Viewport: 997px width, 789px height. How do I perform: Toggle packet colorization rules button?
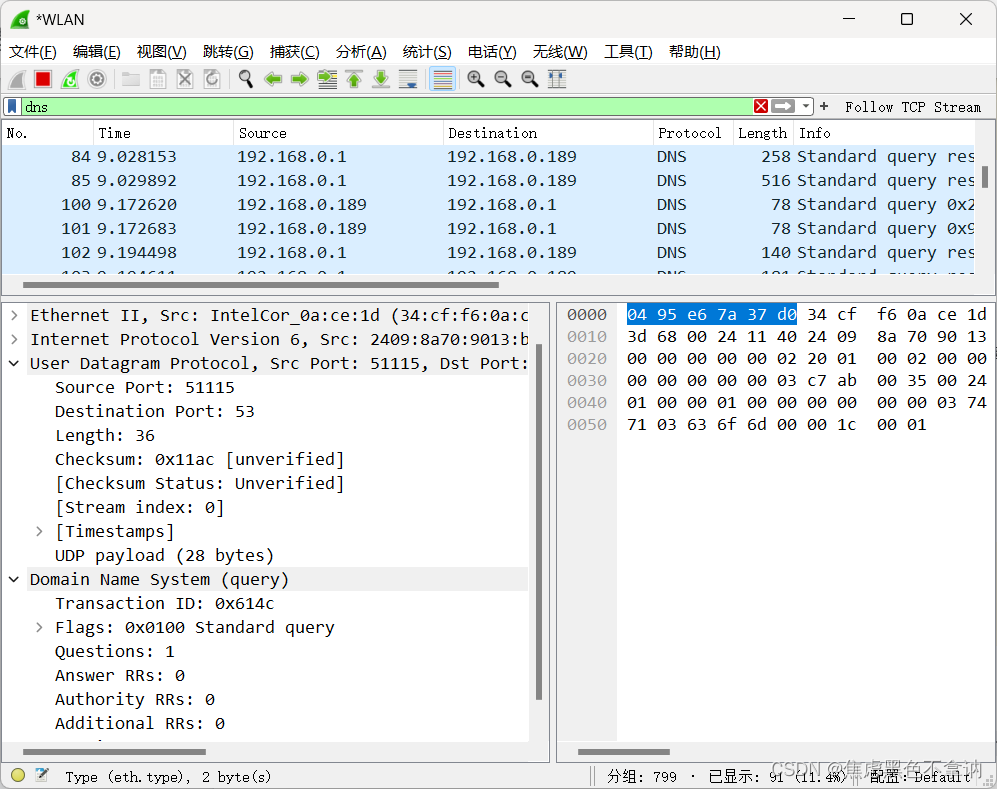pos(443,79)
